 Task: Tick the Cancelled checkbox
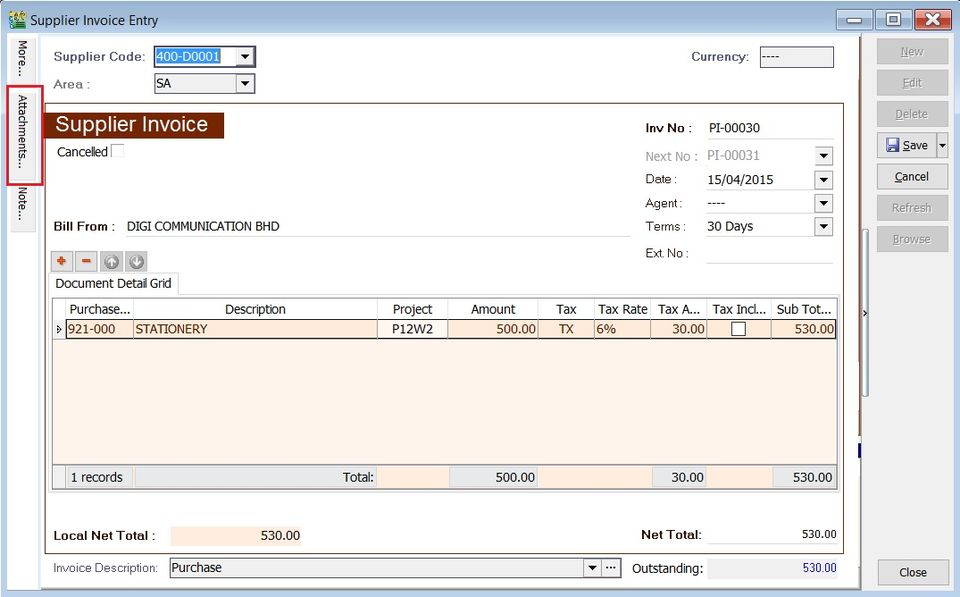(x=116, y=150)
